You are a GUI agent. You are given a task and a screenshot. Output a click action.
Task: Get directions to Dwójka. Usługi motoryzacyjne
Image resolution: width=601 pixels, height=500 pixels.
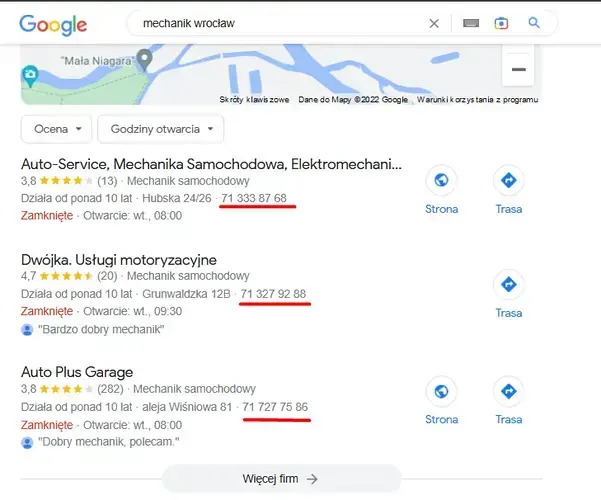tap(509, 285)
